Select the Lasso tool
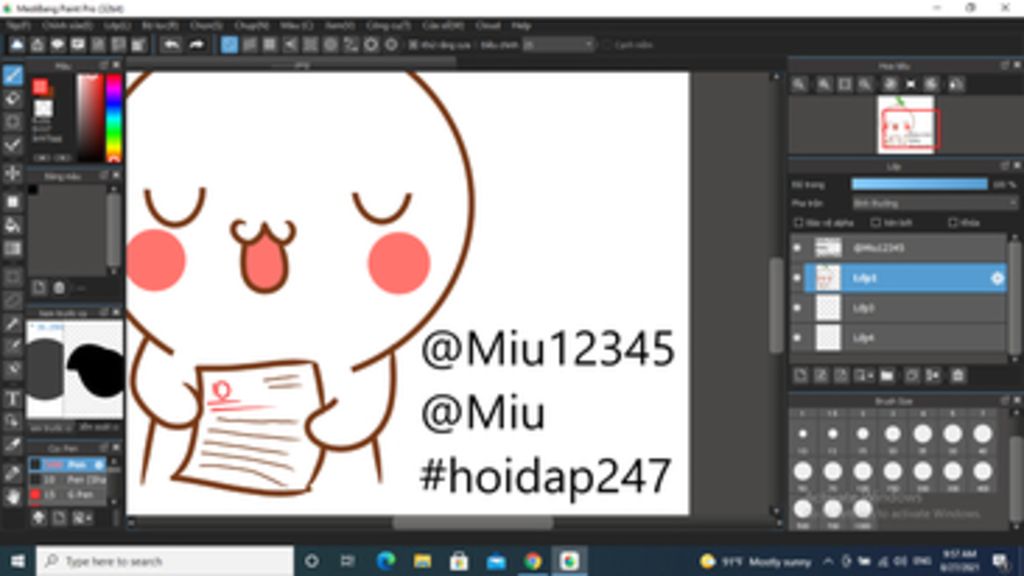 coord(12,300)
